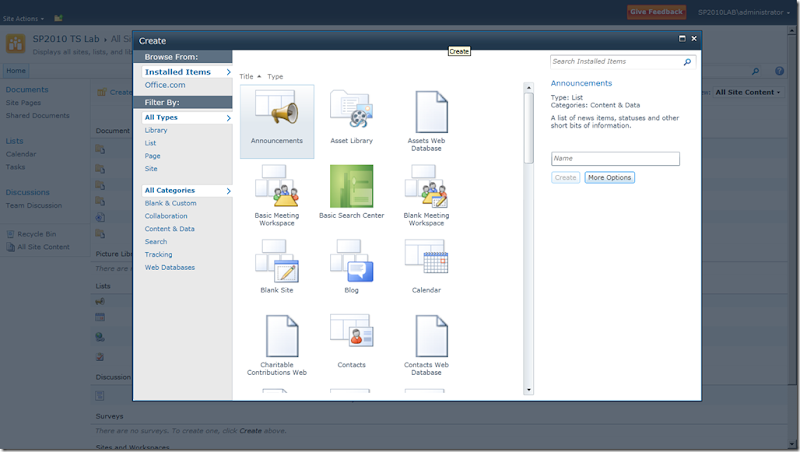Click the Create button in details pane
Viewport: 800px width, 452px height.
565,178
